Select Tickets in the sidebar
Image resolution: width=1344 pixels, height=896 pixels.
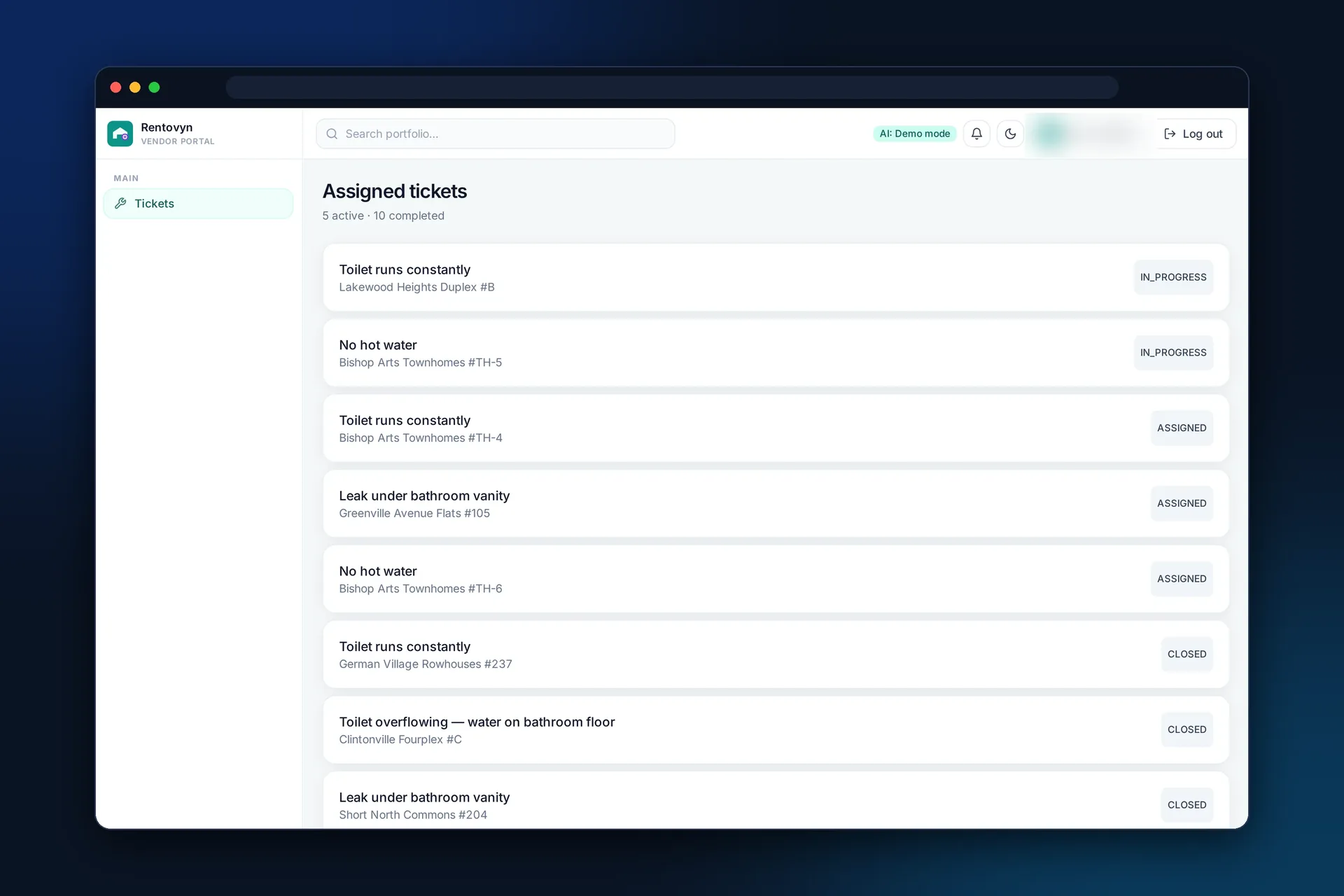click(198, 204)
